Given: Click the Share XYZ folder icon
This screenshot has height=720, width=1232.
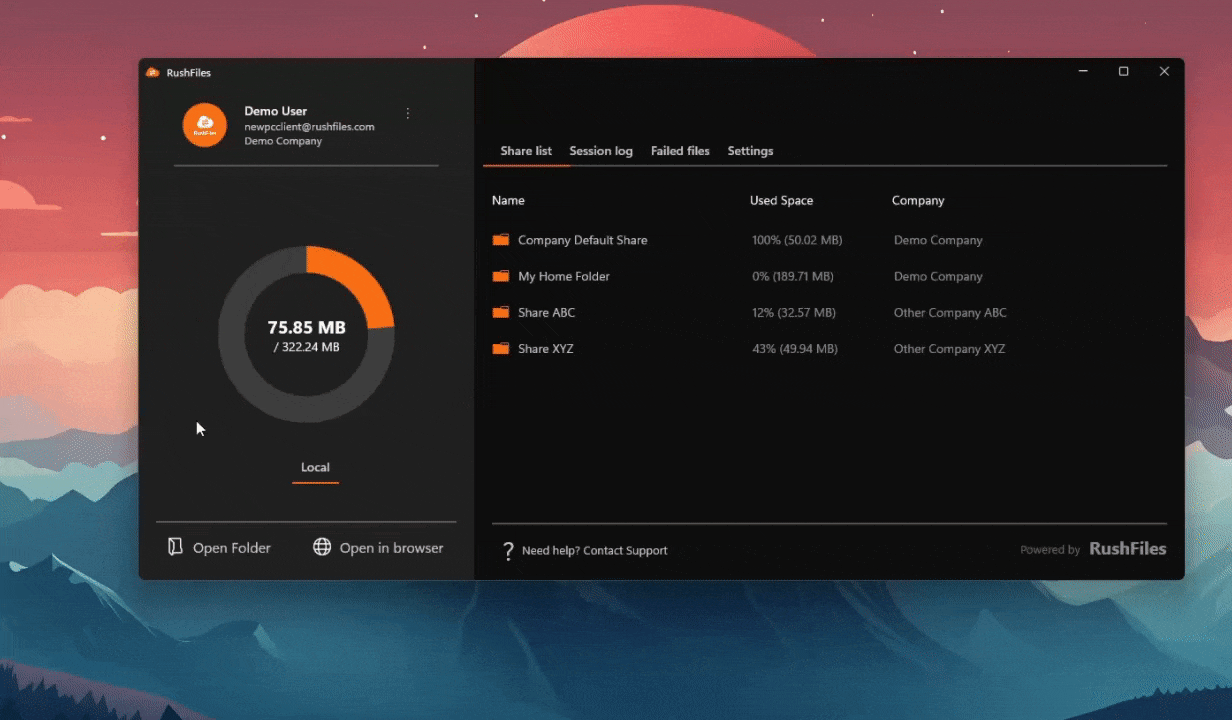Looking at the screenshot, I should pyautogui.click(x=501, y=348).
